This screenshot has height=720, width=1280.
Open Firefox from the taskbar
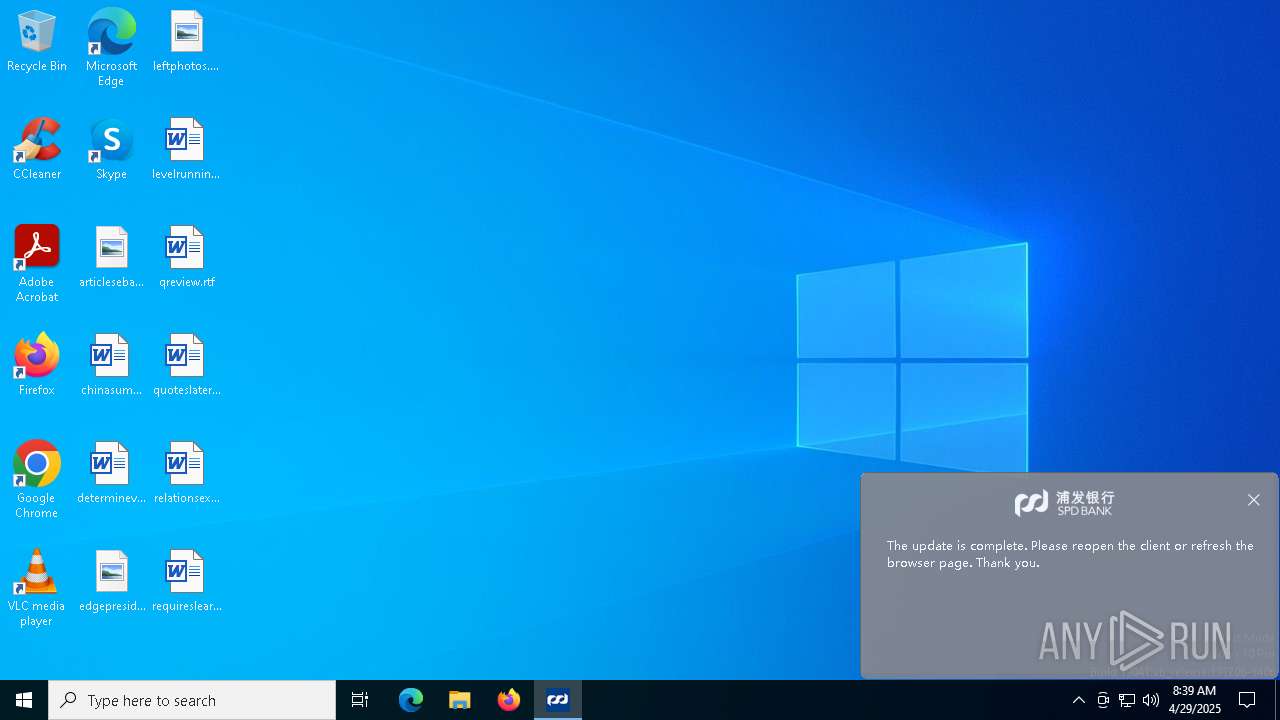509,700
